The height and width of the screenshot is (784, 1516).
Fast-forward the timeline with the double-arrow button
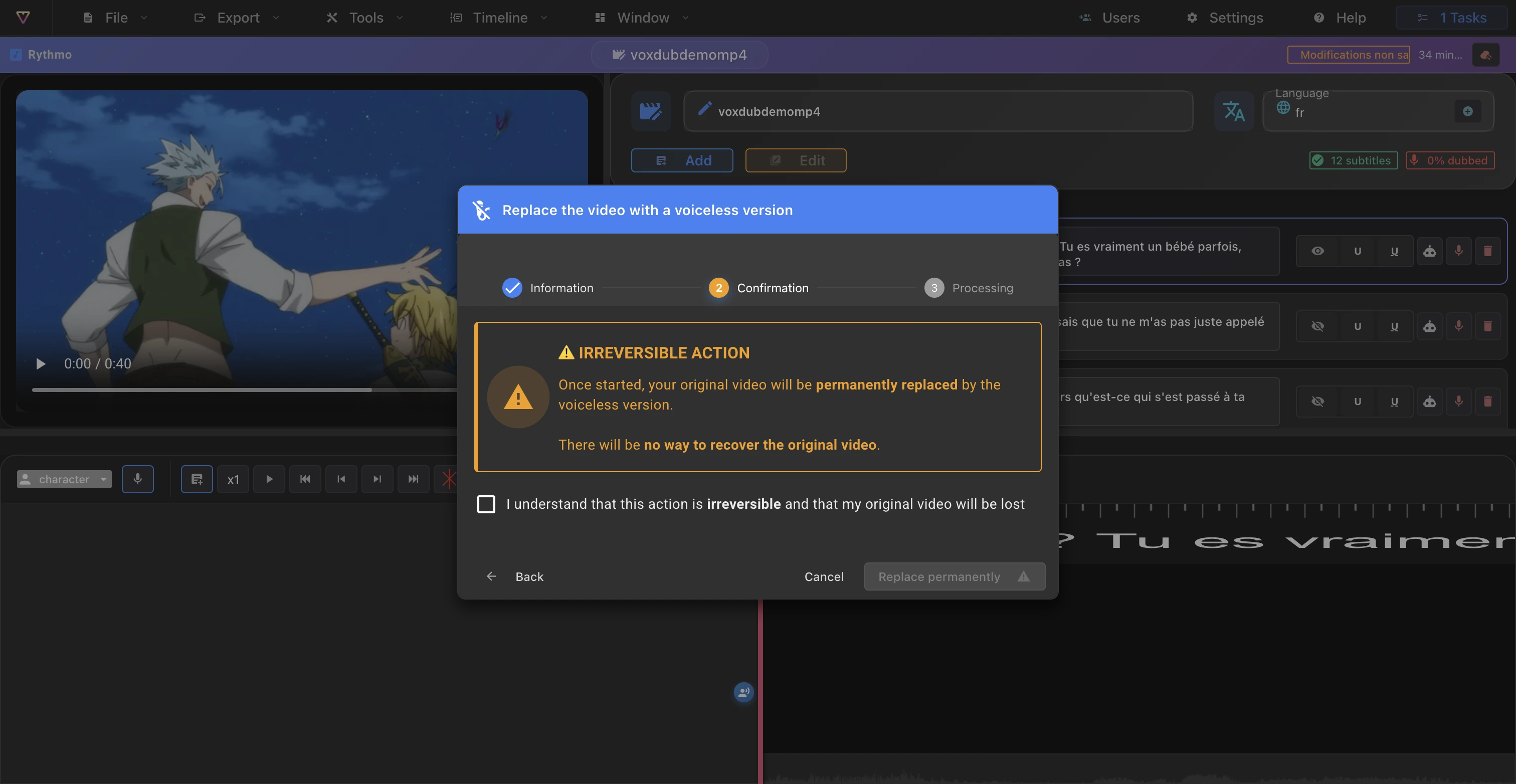pos(413,479)
